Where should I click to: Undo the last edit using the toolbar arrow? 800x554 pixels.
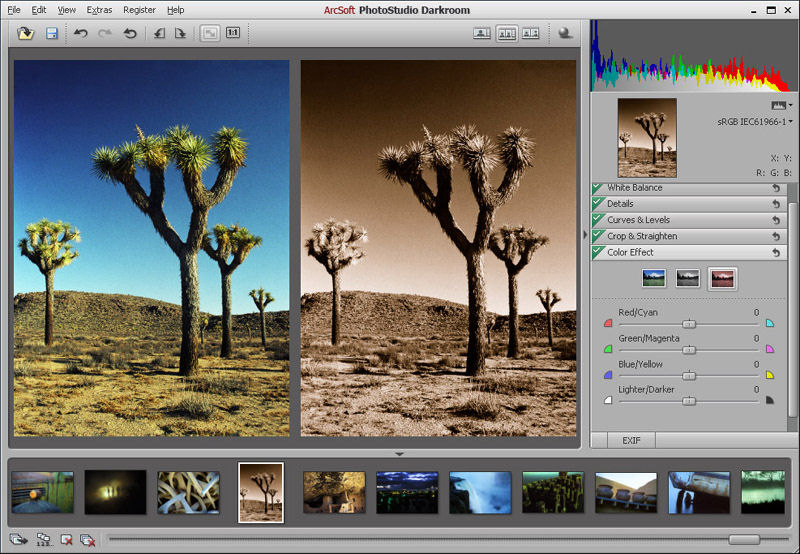[81, 33]
